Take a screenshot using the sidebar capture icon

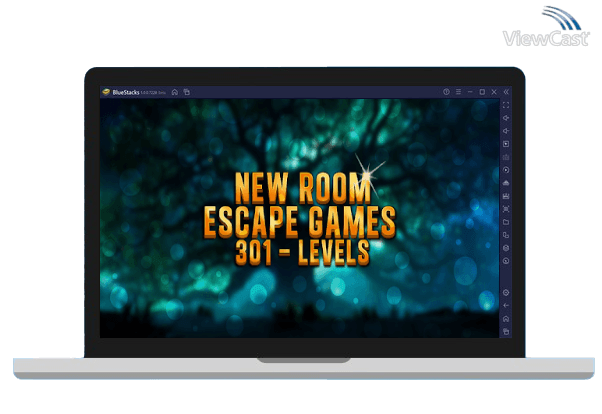pos(506,209)
